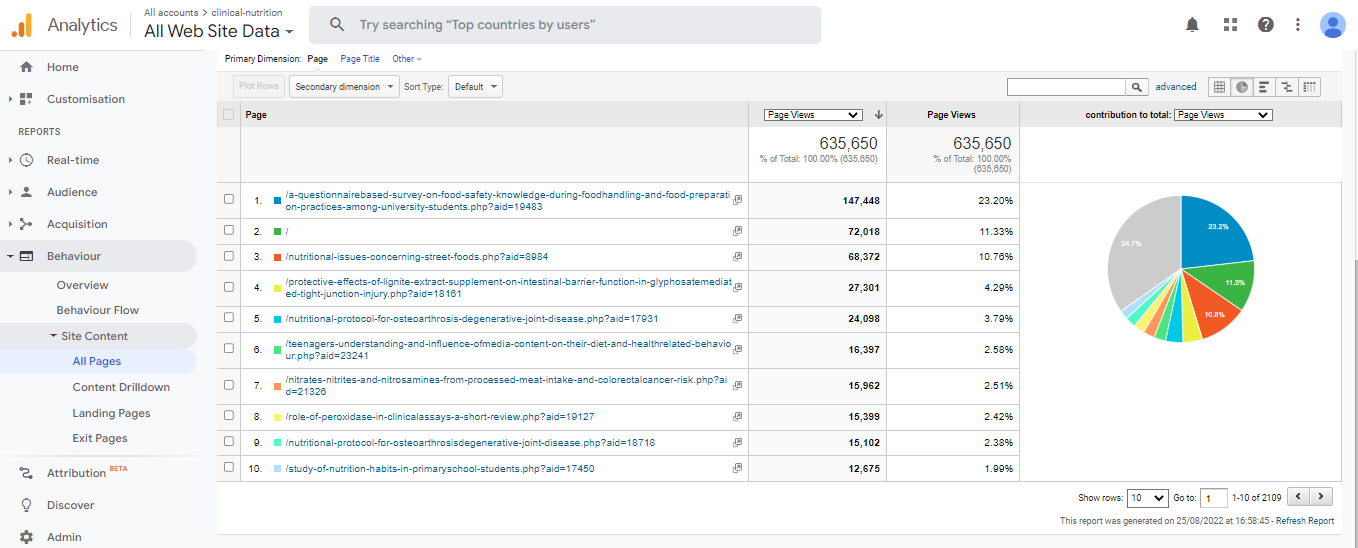This screenshot has height=548, width=1358.
Task: Click the Refresh Report link
Action: tap(1305, 521)
